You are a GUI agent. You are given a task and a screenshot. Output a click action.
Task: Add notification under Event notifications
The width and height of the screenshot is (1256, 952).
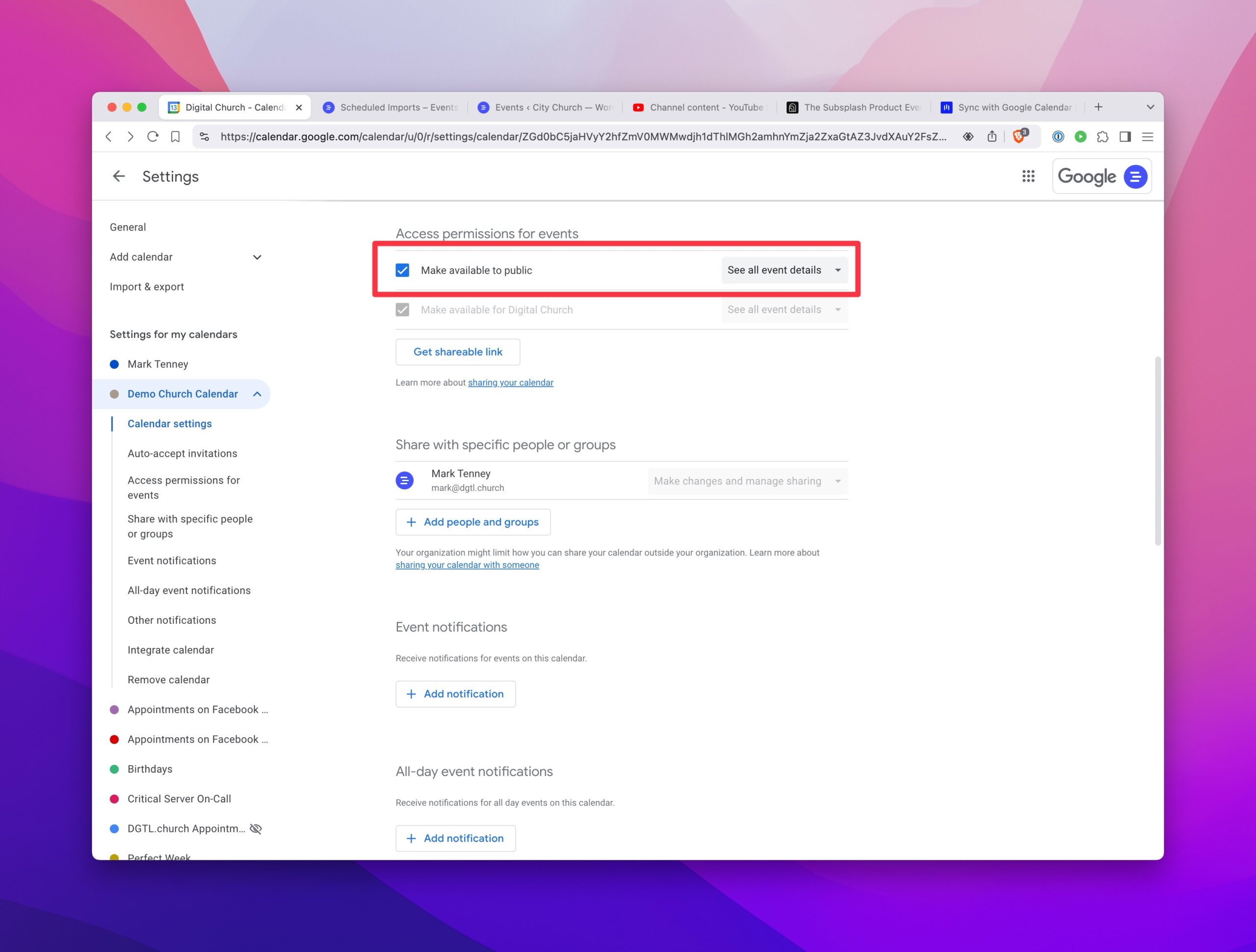pyautogui.click(x=455, y=694)
